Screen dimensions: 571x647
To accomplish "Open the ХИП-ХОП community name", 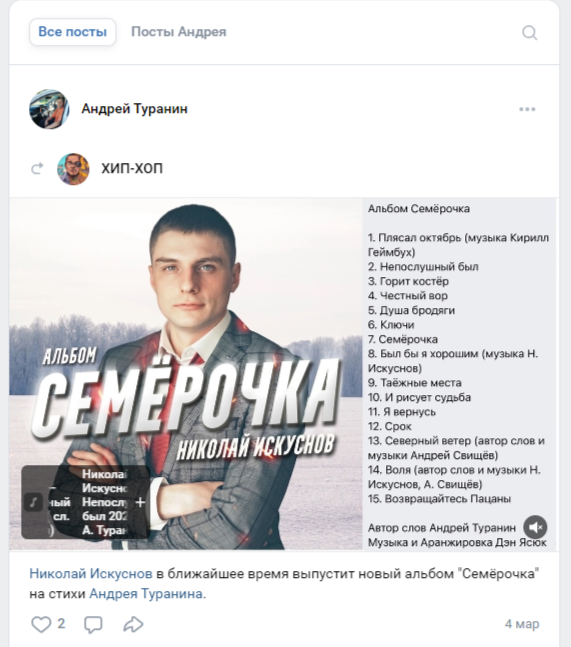I will click(x=132, y=168).
